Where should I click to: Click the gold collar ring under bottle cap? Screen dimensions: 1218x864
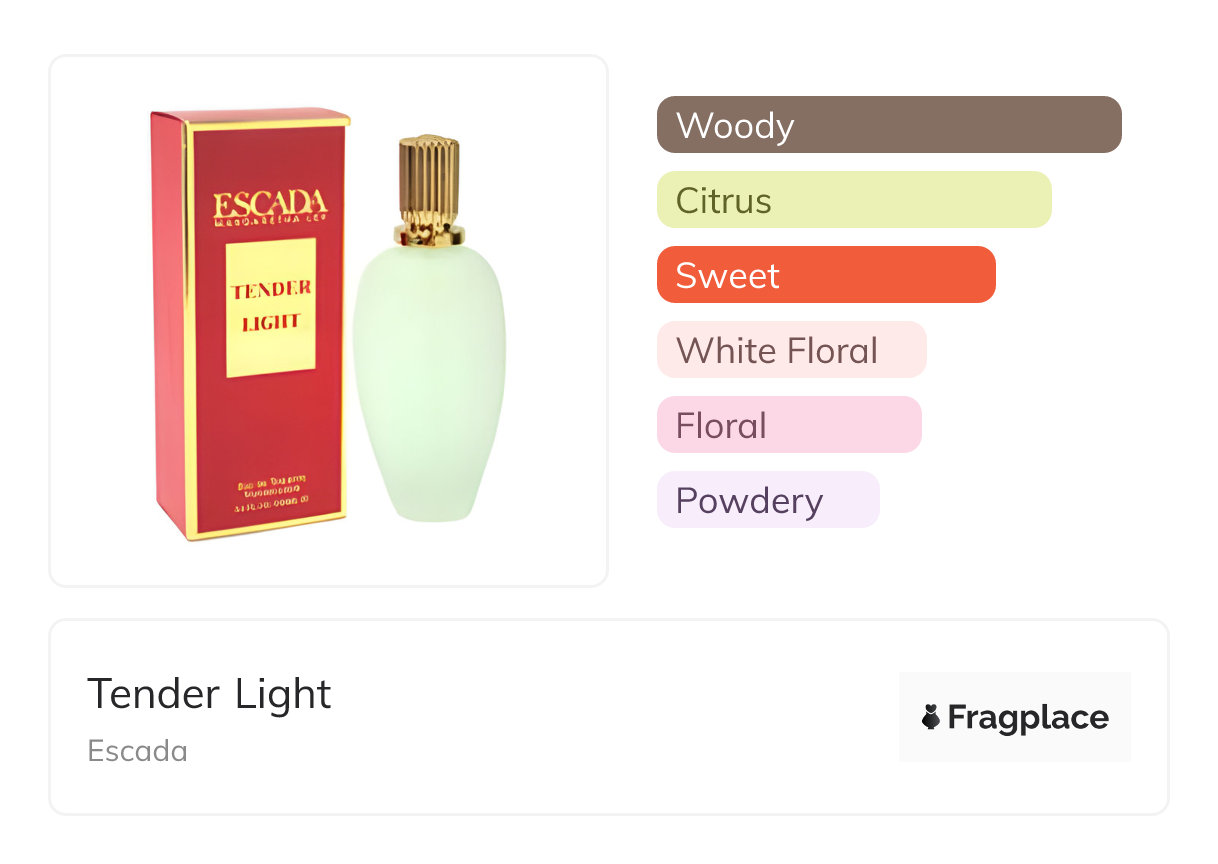pos(429,236)
